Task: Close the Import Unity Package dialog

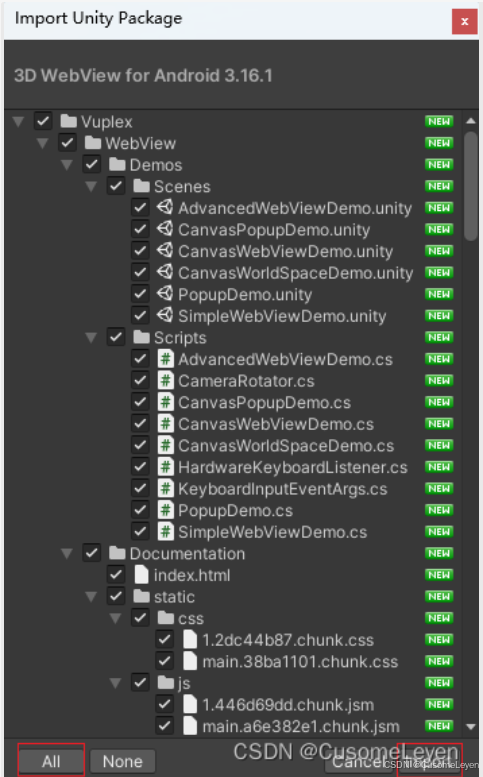Action: (464, 21)
